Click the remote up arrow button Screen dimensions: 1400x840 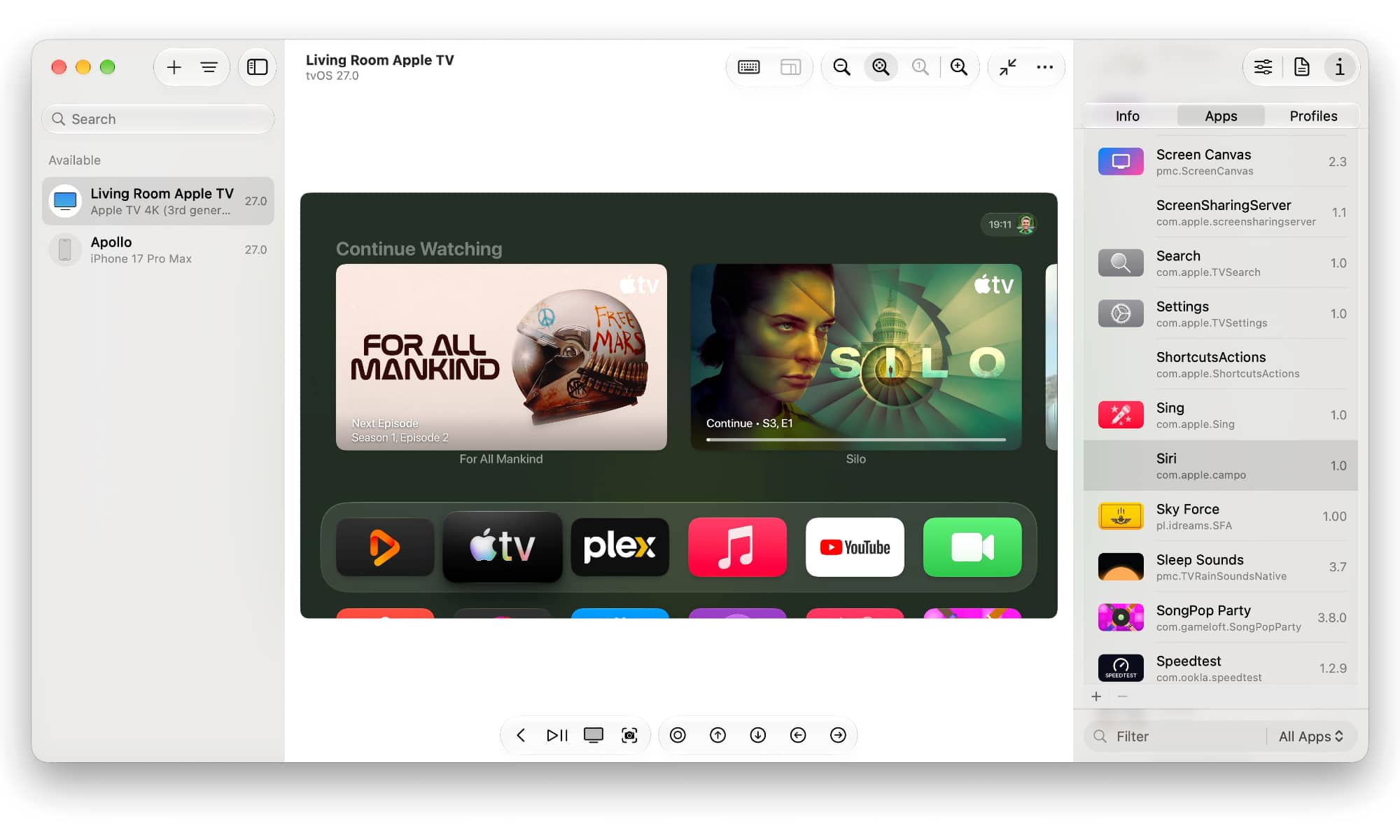coord(717,735)
